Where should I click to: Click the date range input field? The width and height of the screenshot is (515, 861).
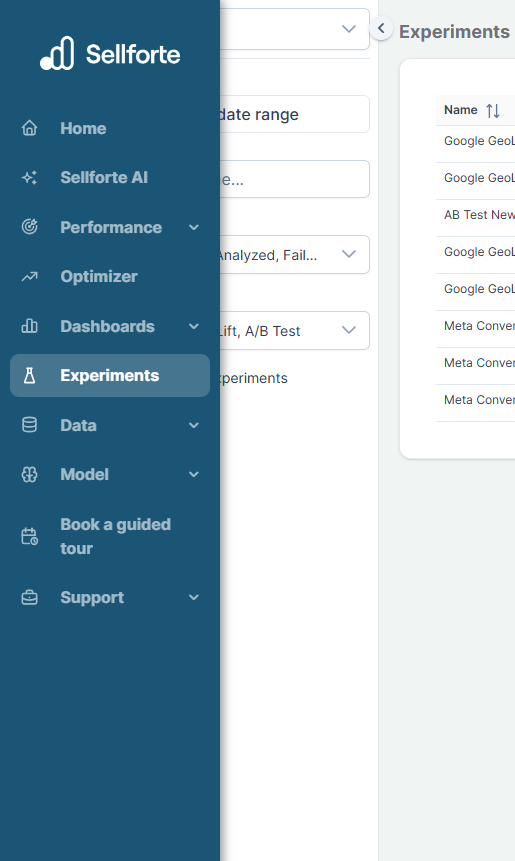295,114
